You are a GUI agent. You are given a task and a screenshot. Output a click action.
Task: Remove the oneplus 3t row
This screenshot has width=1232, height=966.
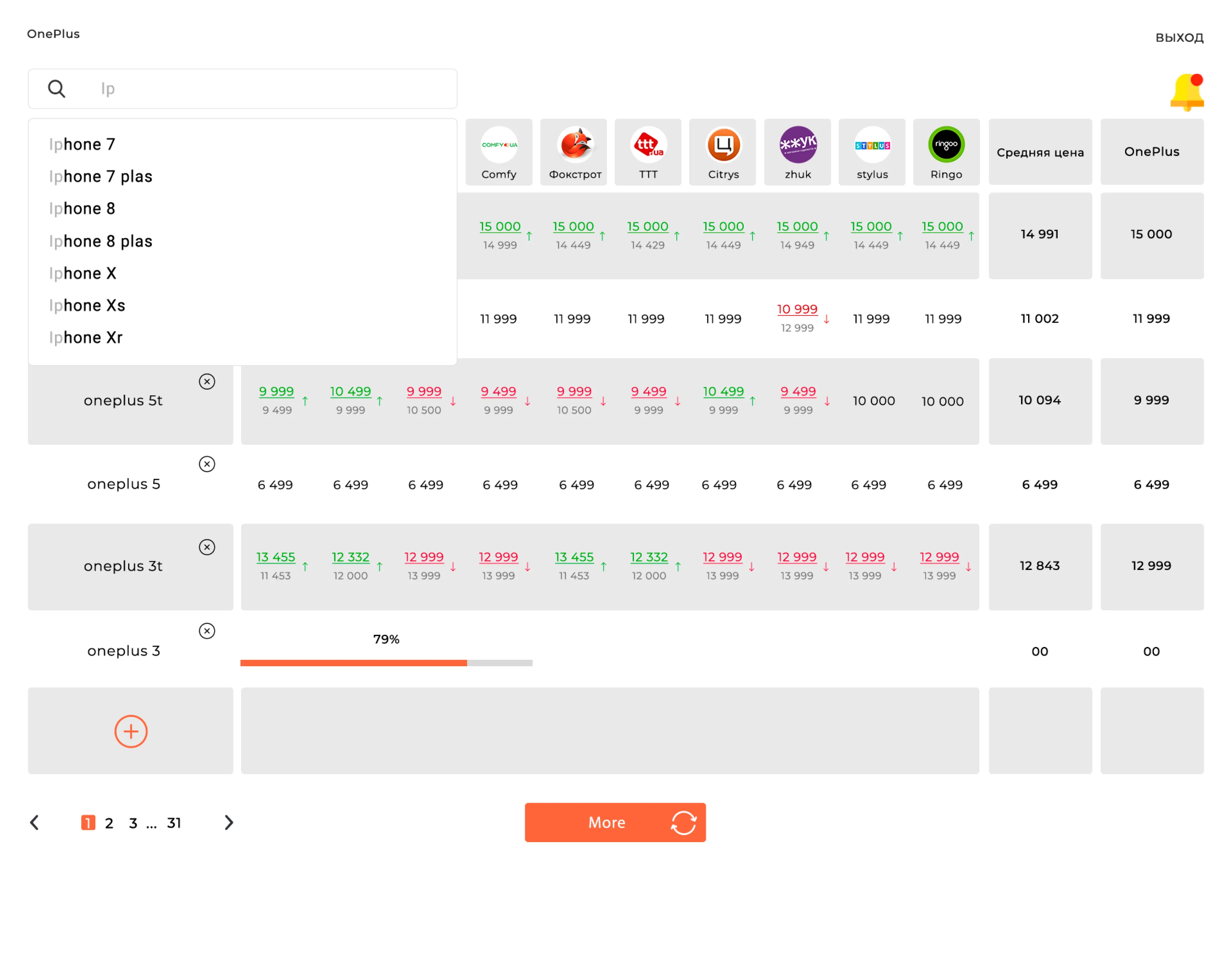[207, 547]
